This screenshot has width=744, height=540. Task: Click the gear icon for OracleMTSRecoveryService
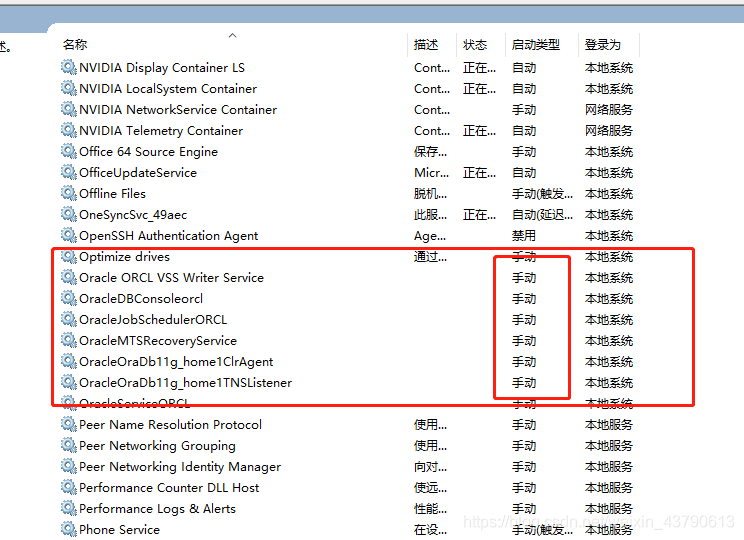point(69,340)
